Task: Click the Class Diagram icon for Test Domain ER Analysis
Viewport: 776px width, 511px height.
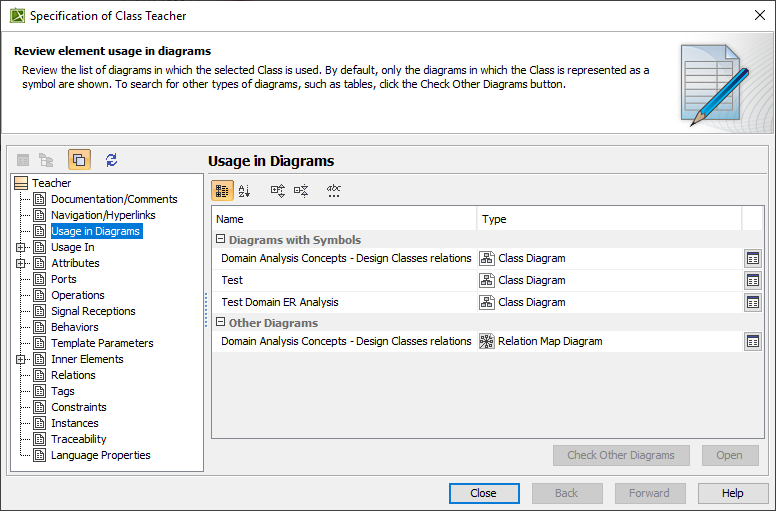Action: (x=488, y=302)
